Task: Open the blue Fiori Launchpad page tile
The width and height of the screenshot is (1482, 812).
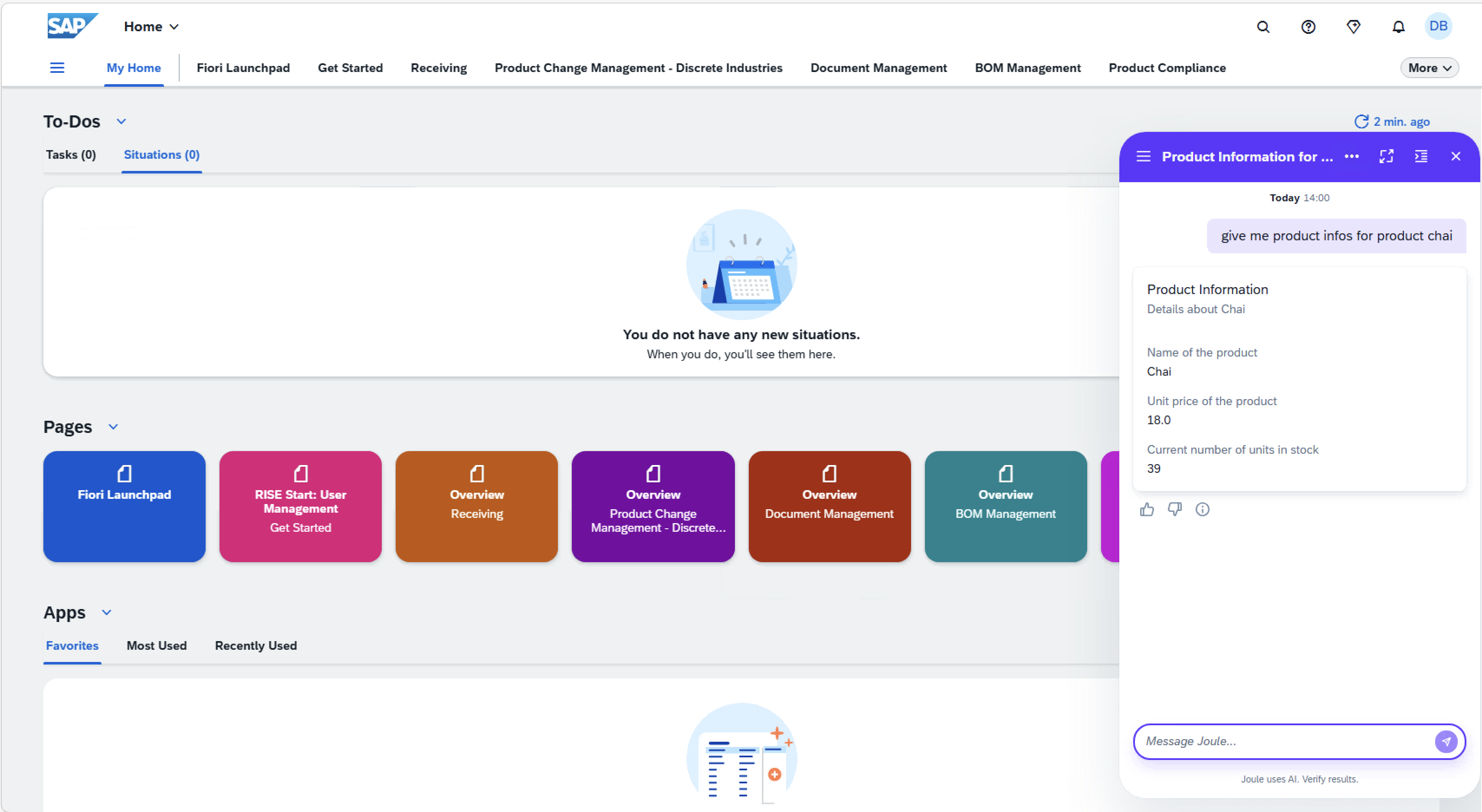Action: click(x=124, y=507)
